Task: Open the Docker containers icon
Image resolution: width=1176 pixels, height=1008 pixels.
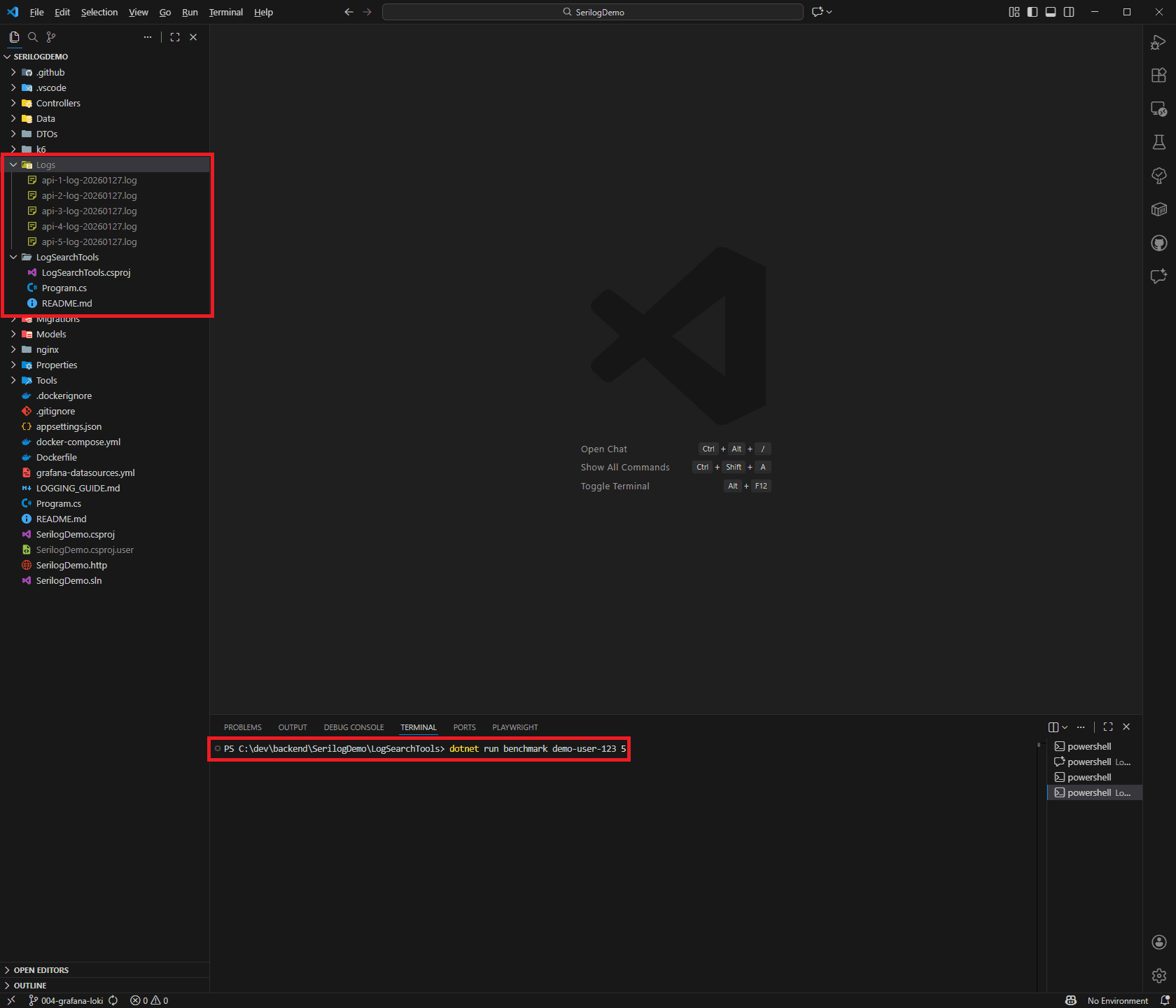Action: (x=1159, y=209)
